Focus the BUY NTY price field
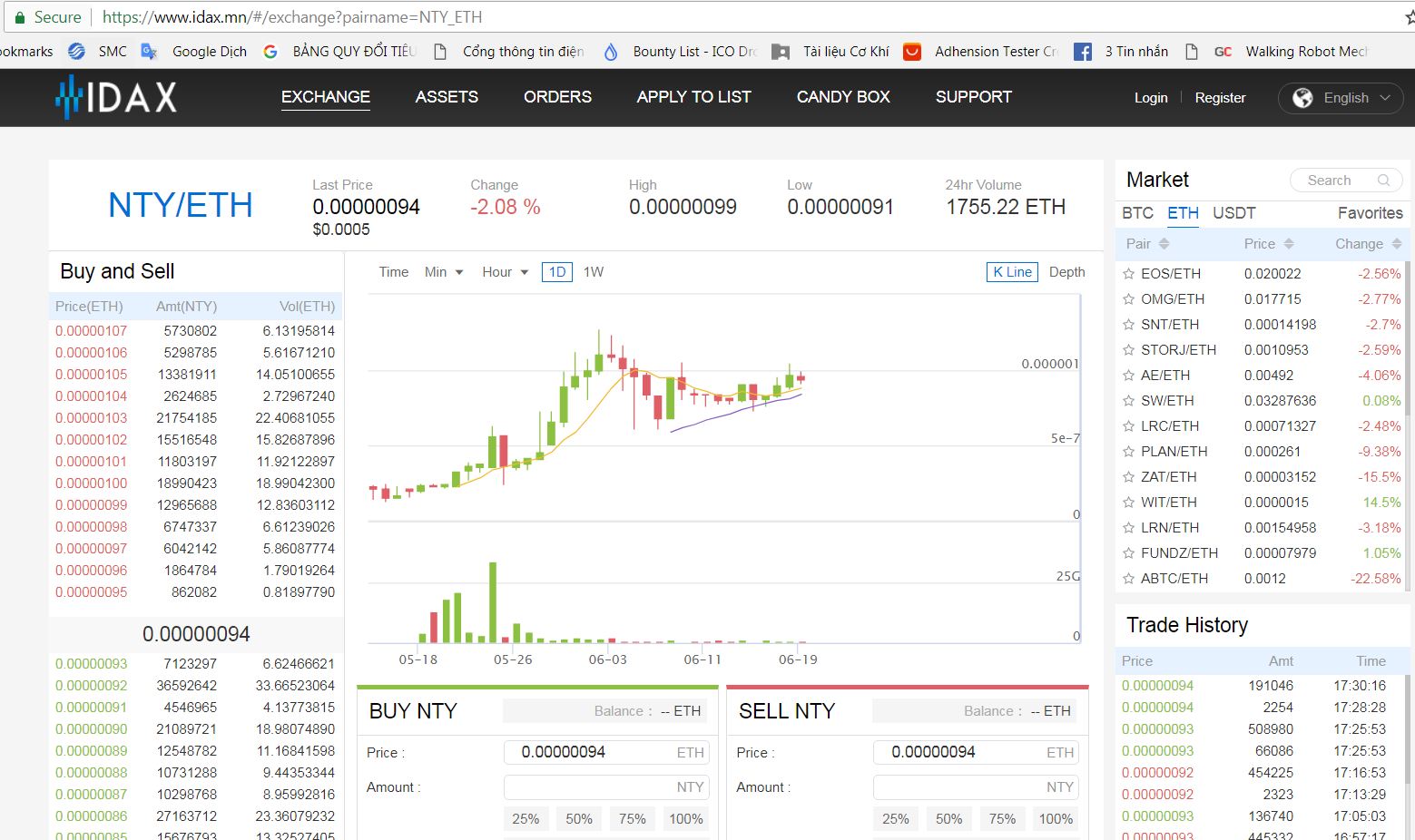The image size is (1415, 840). coord(606,753)
